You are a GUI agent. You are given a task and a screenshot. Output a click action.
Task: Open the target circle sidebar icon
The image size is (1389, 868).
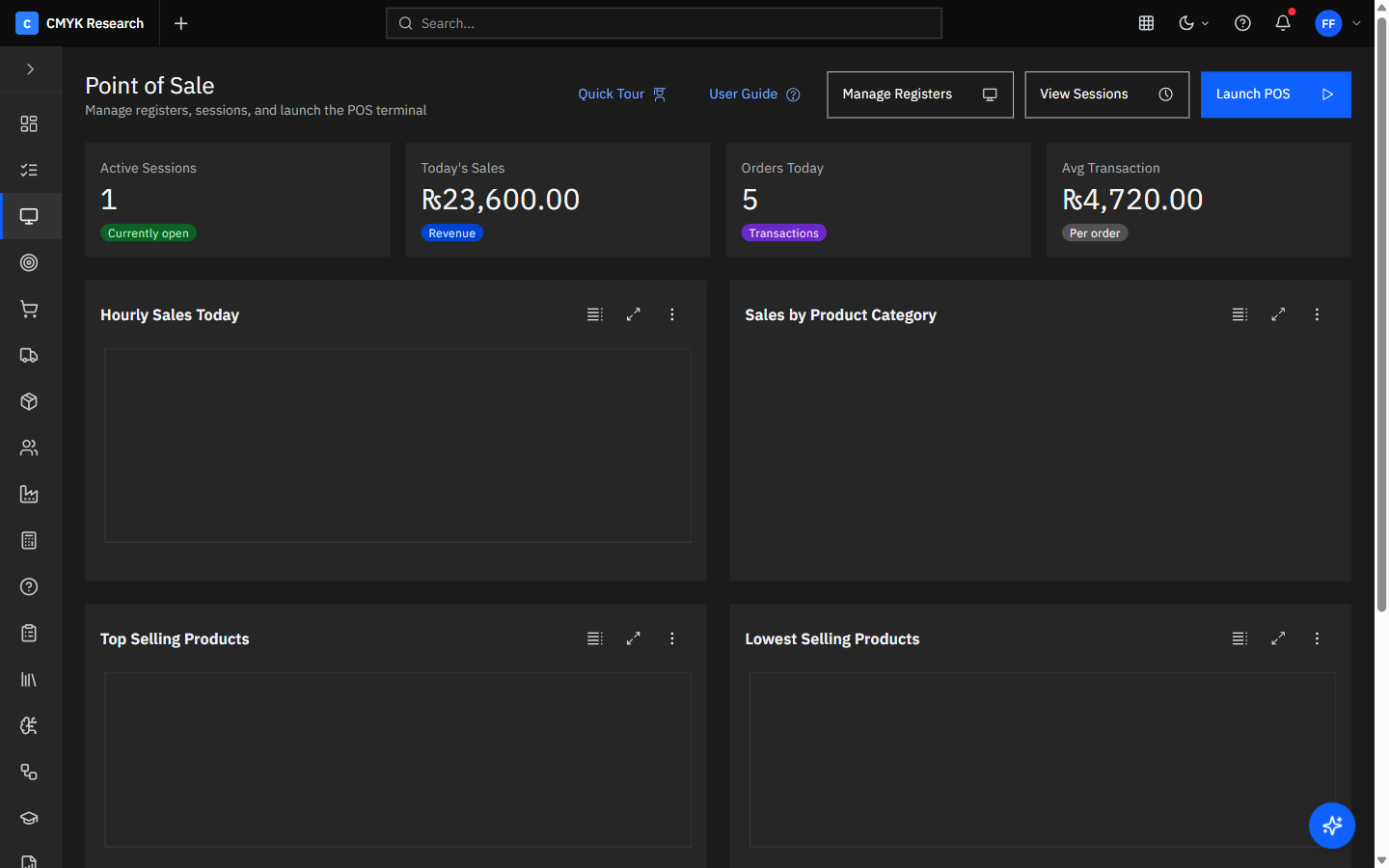click(29, 262)
